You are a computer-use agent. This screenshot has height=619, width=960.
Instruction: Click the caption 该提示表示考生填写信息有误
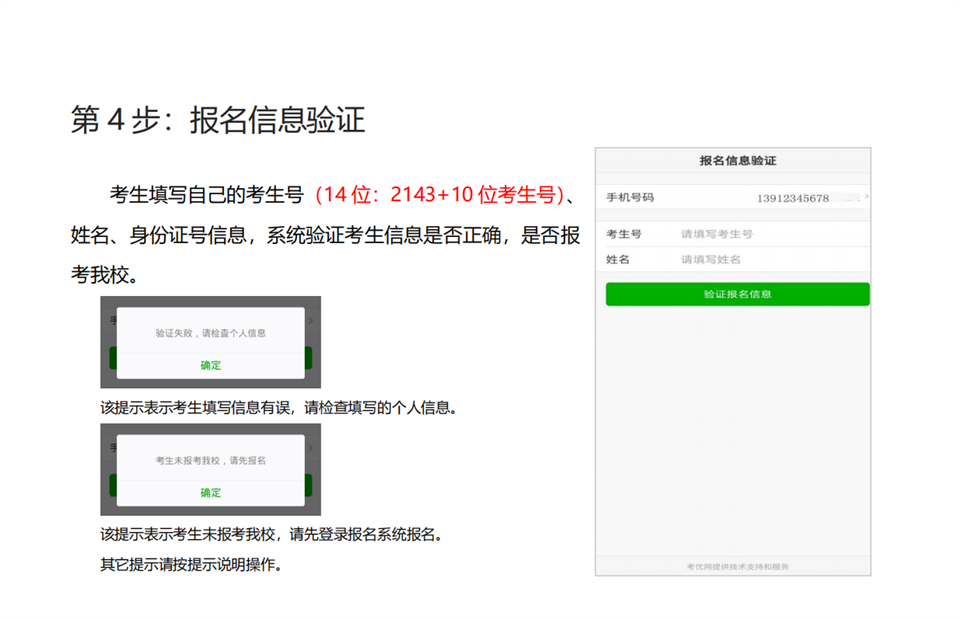click(279, 408)
